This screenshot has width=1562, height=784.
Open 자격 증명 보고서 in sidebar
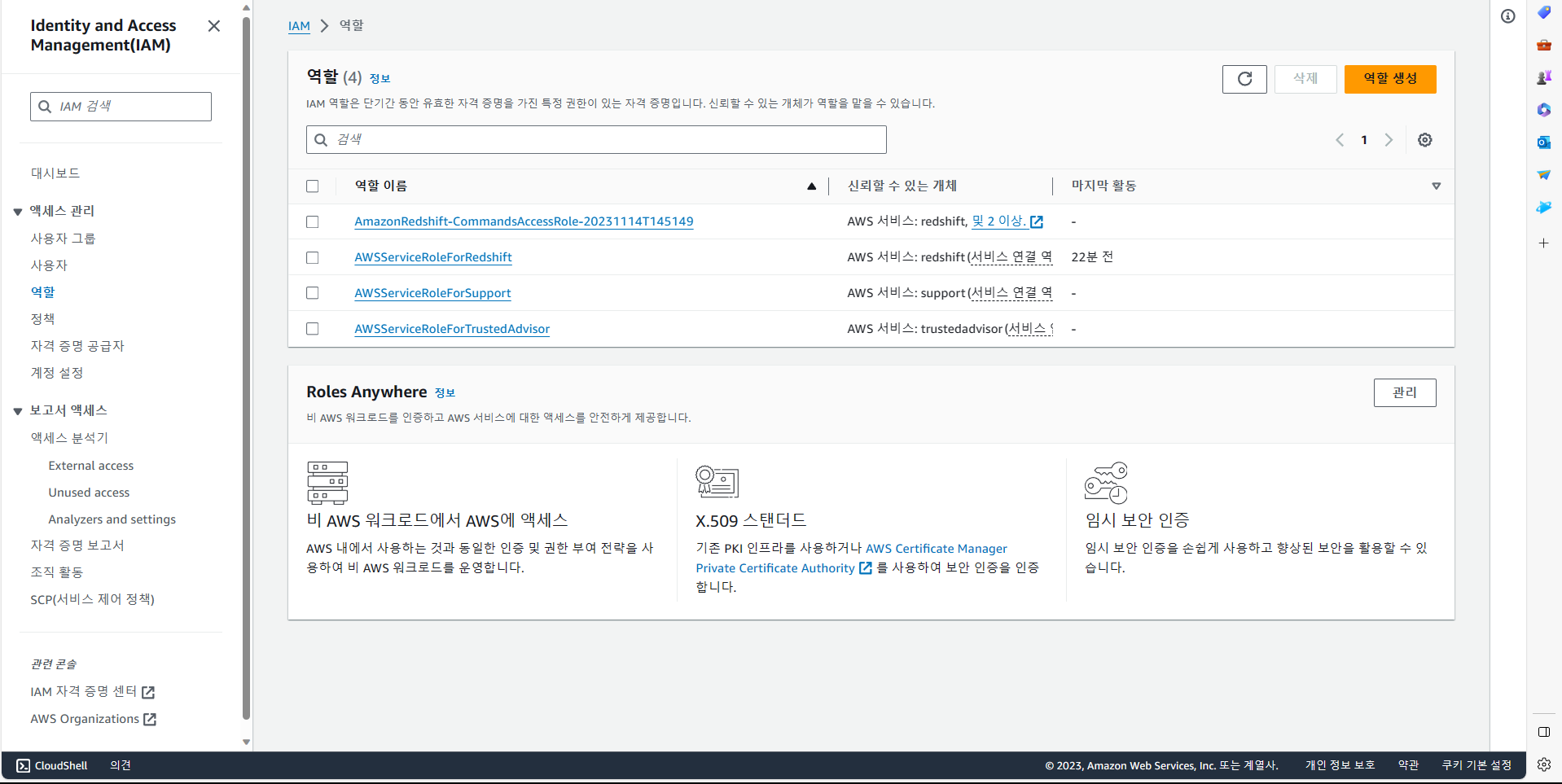[x=77, y=545]
